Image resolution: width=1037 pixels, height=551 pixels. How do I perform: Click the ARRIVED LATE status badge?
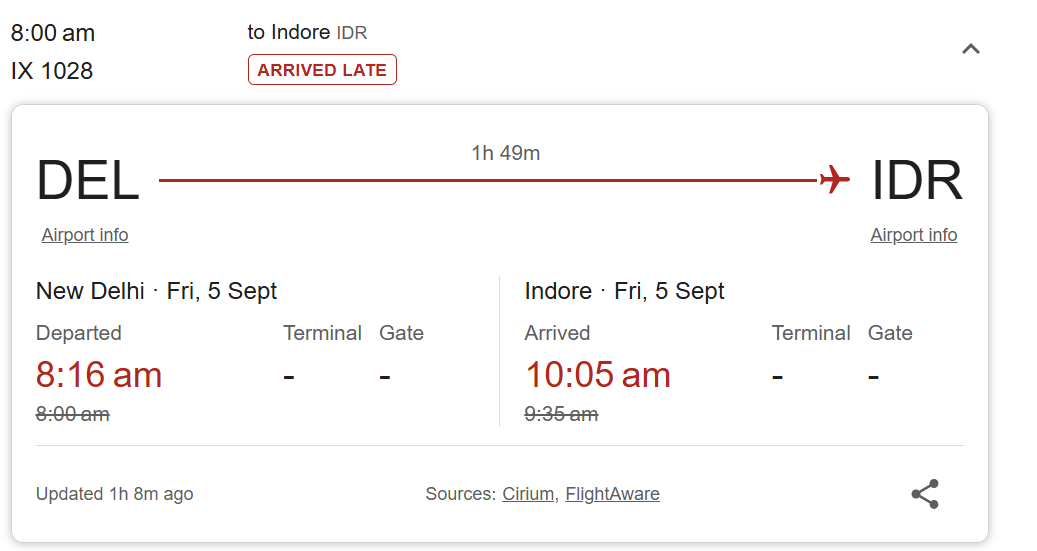pyautogui.click(x=322, y=70)
